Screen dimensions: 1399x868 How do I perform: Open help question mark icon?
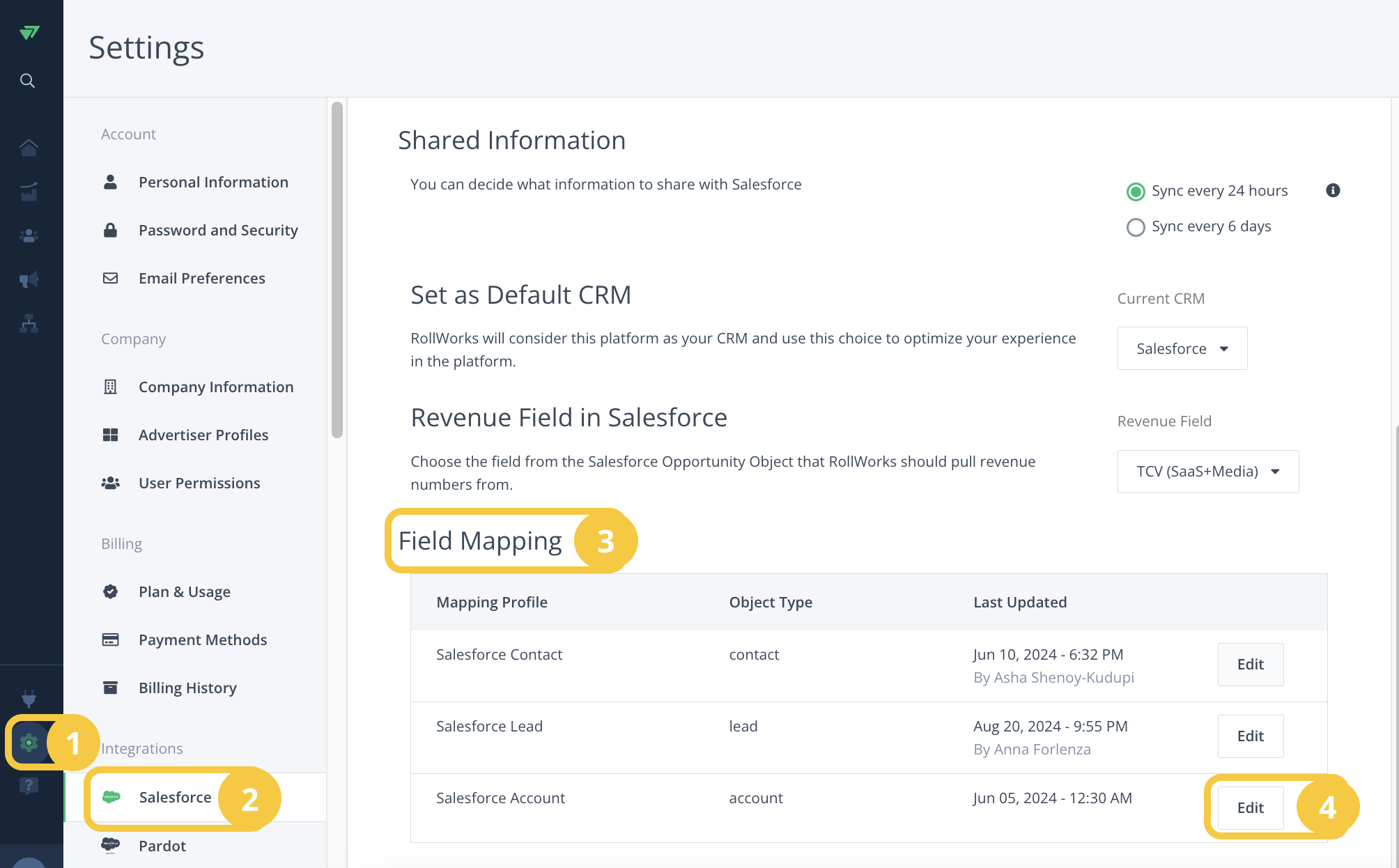pos(29,786)
